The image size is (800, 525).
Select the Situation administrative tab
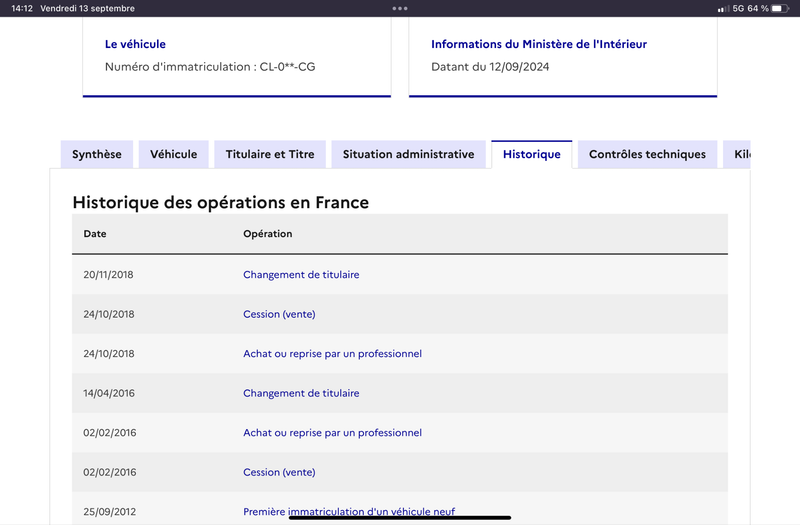click(x=408, y=154)
